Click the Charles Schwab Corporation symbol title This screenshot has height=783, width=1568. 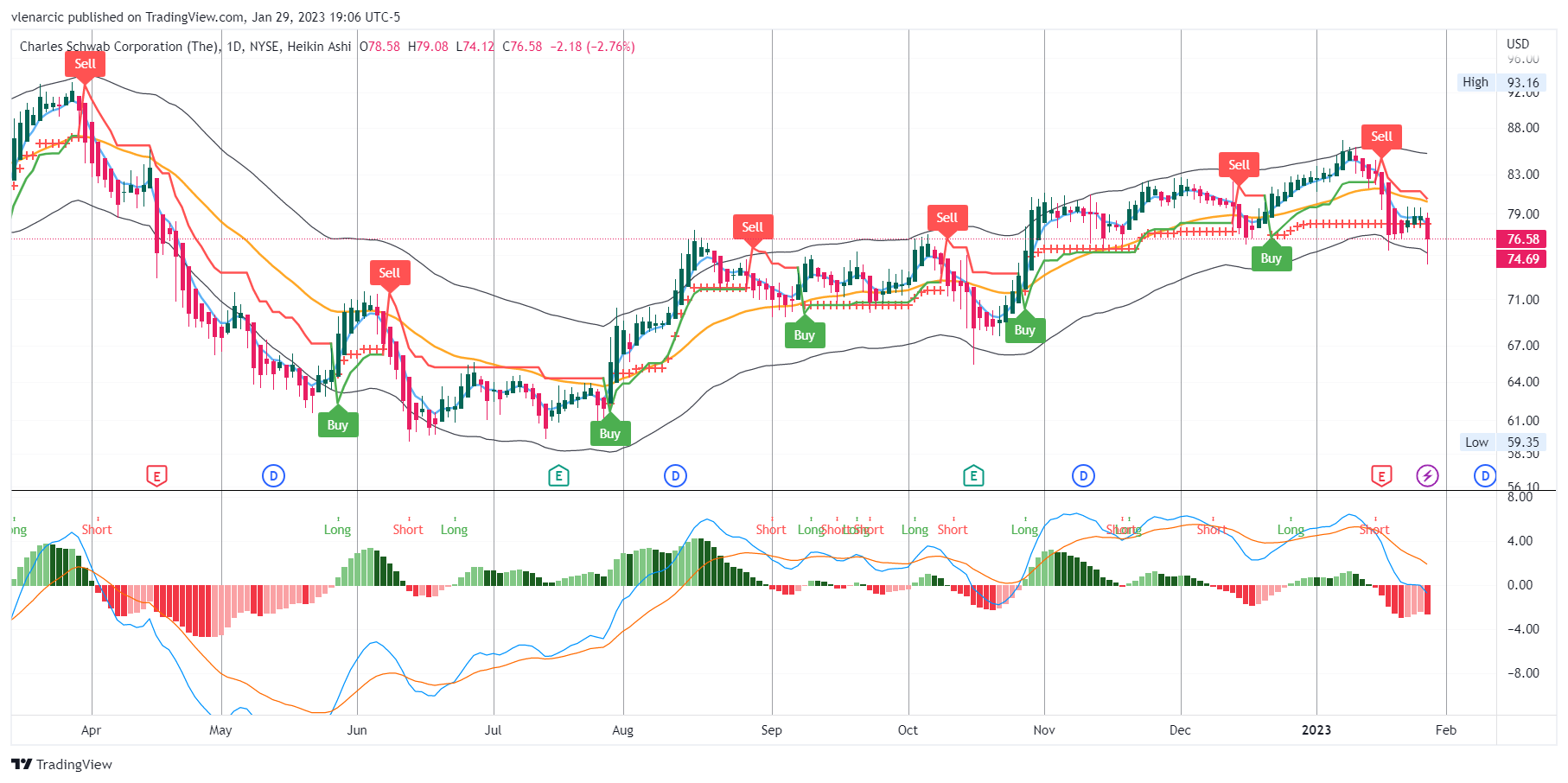[119, 47]
